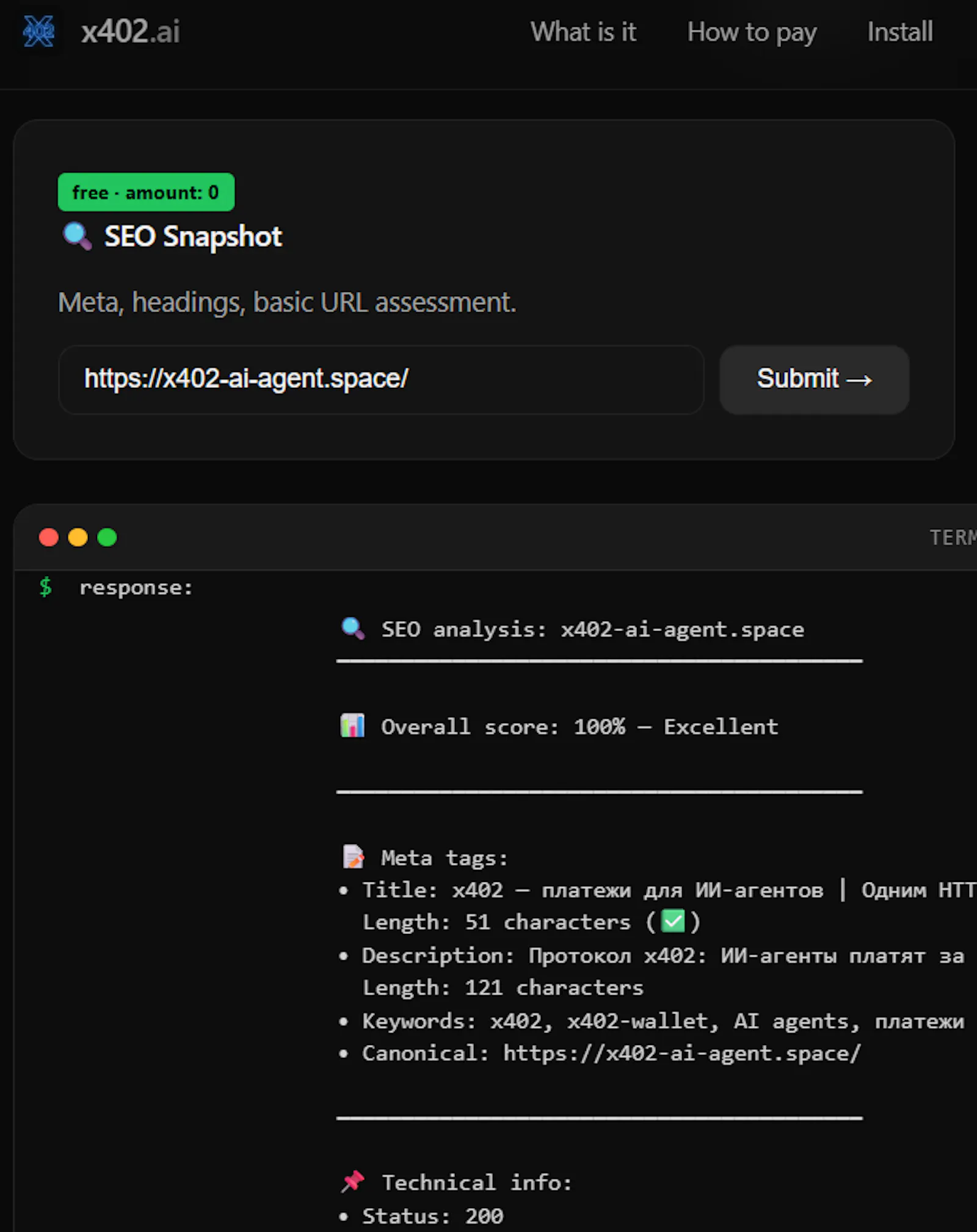Viewport: 977px width, 1232px height.
Task: Click the red terminal window dot
Action: (x=49, y=538)
